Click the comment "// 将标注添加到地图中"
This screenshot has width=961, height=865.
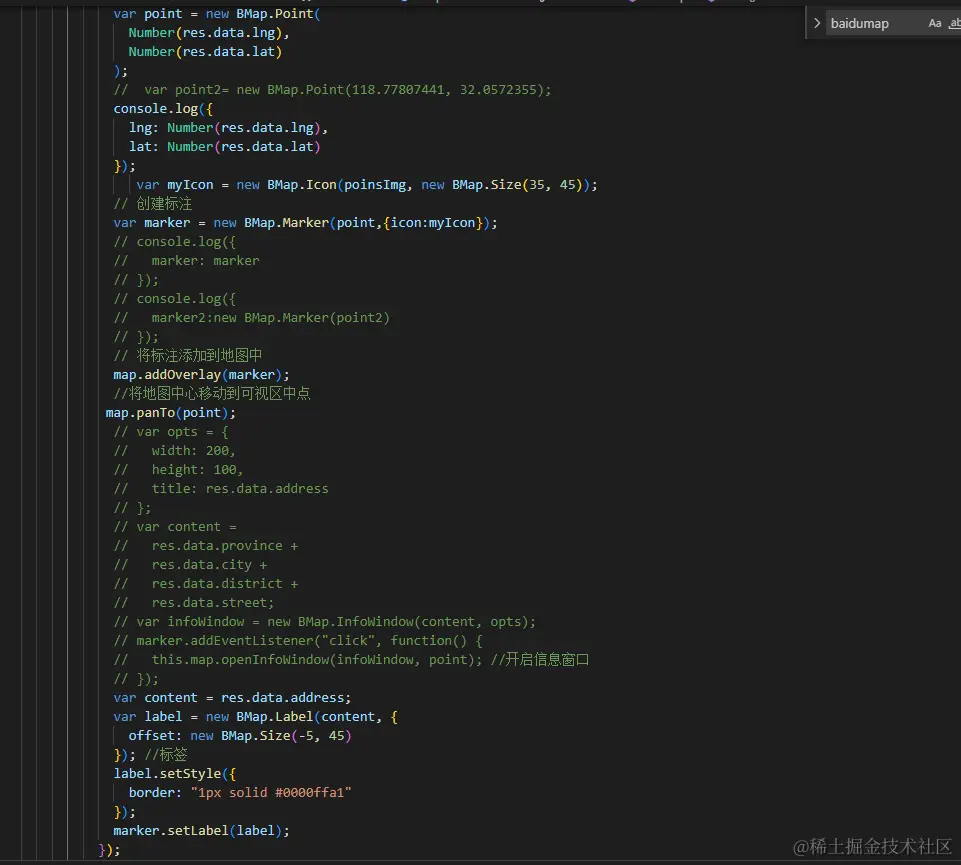coord(188,355)
